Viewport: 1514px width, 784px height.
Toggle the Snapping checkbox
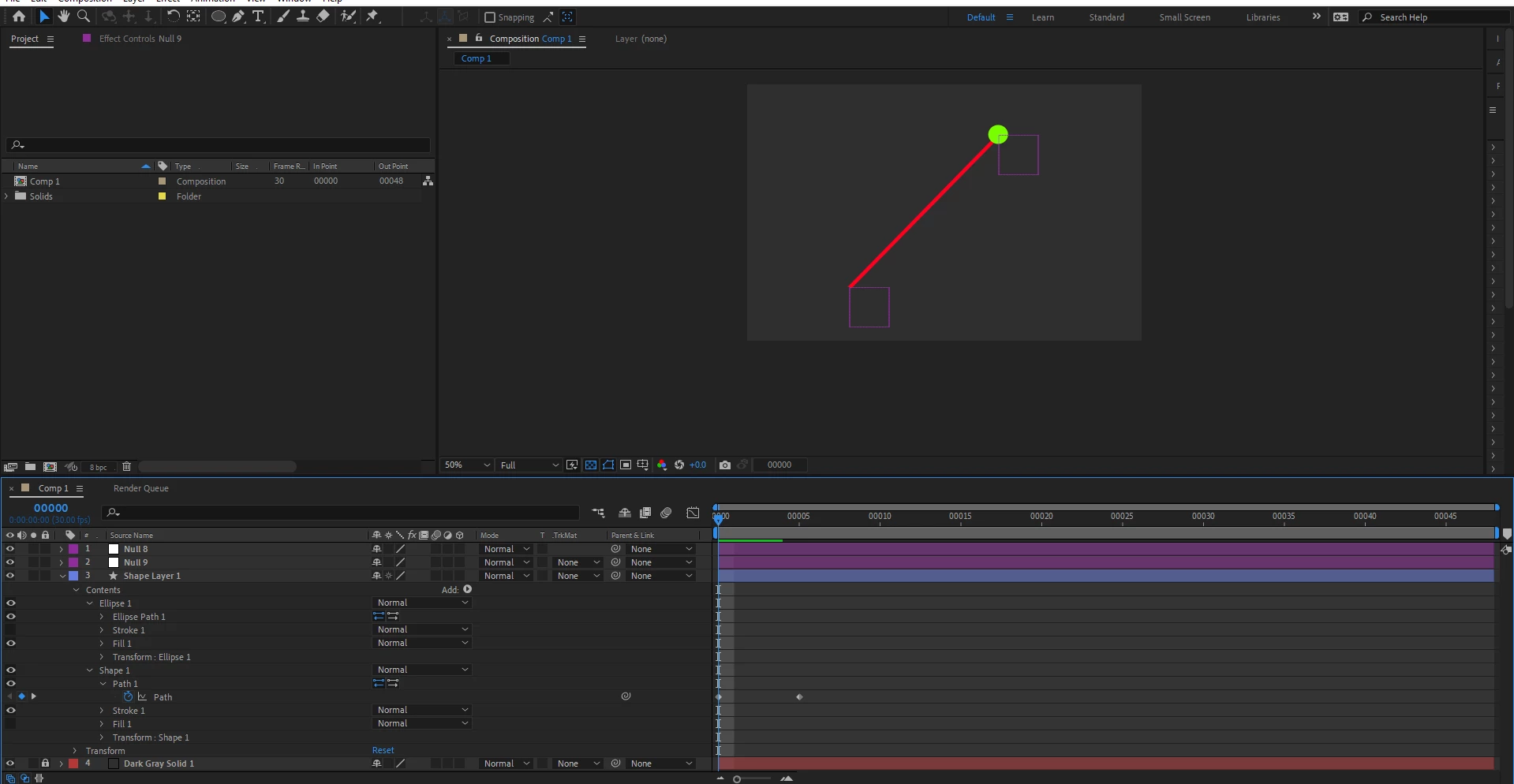click(x=489, y=17)
